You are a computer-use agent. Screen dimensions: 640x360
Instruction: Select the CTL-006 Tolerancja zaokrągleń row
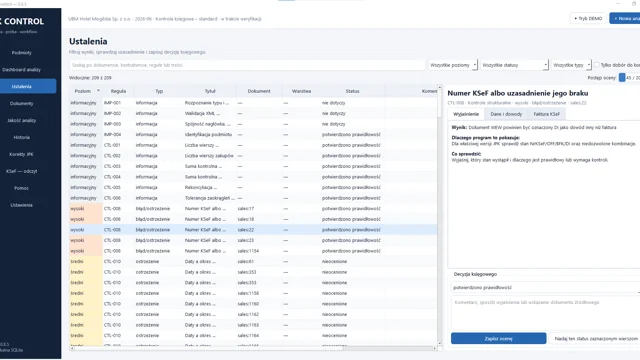coord(253,198)
